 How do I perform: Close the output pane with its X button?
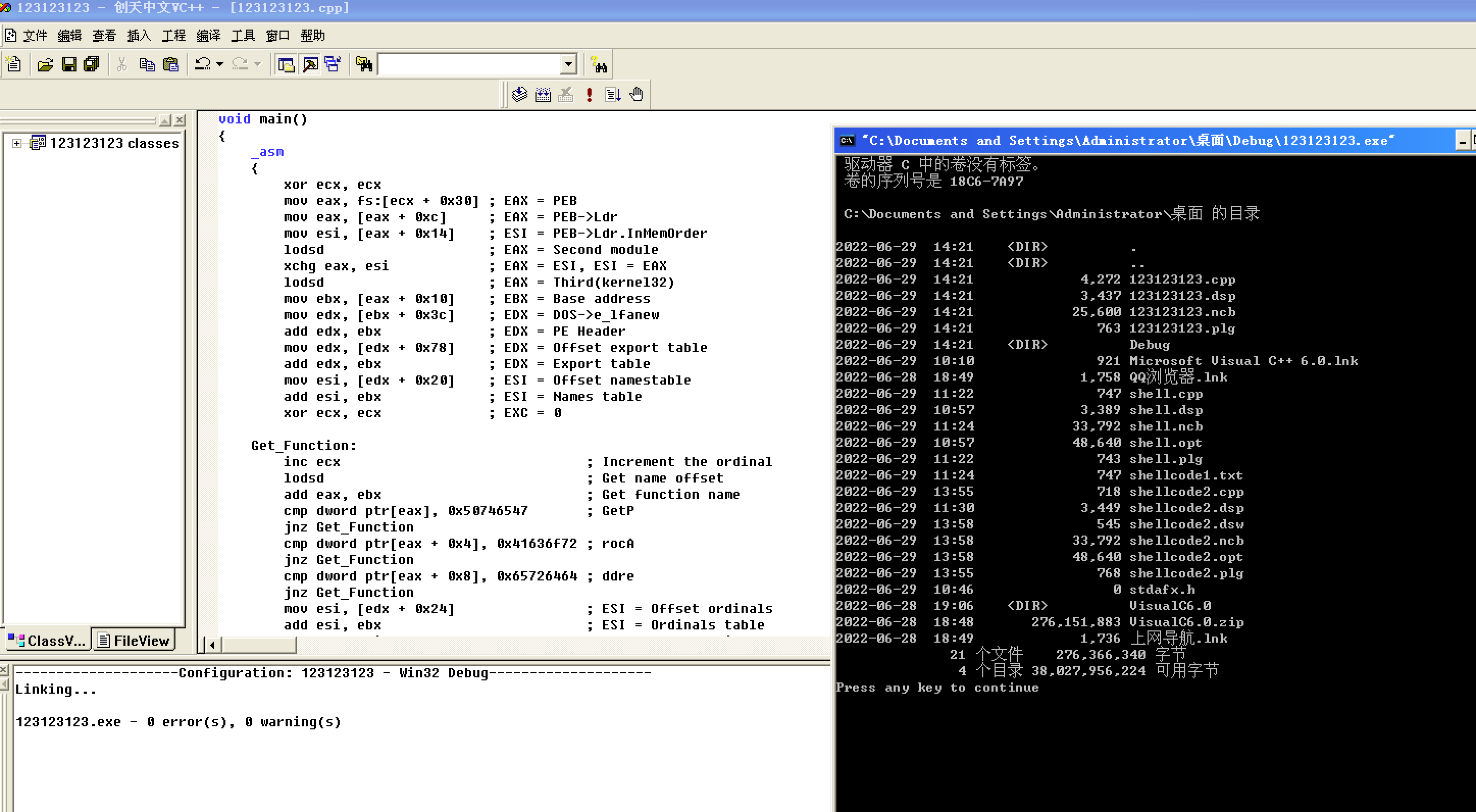(x=4, y=669)
